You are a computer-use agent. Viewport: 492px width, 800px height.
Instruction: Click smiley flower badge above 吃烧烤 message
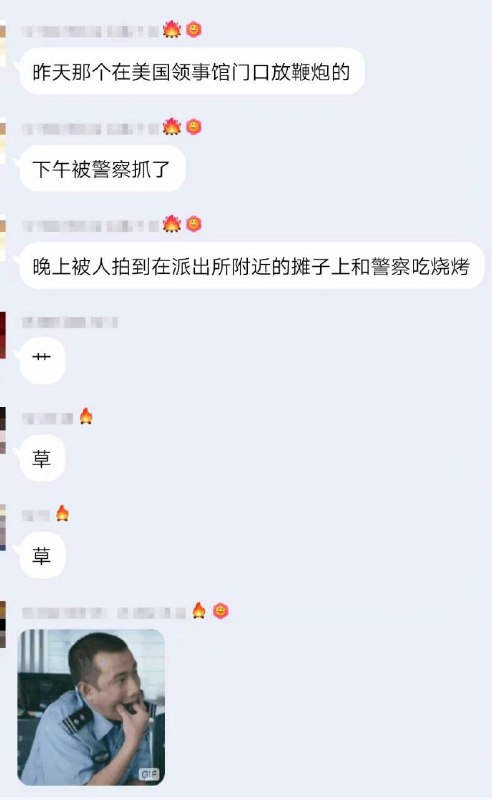point(193,224)
